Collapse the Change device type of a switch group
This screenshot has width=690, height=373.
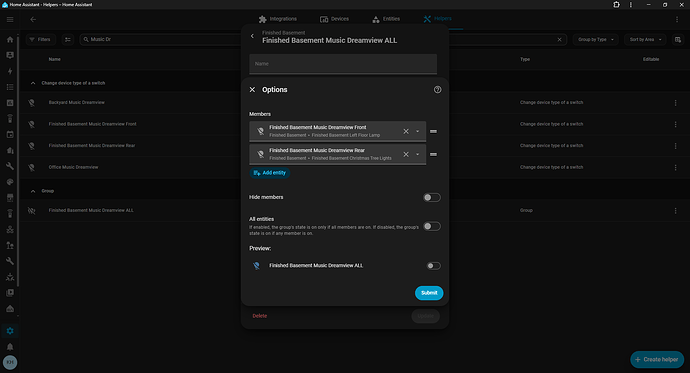[33, 83]
